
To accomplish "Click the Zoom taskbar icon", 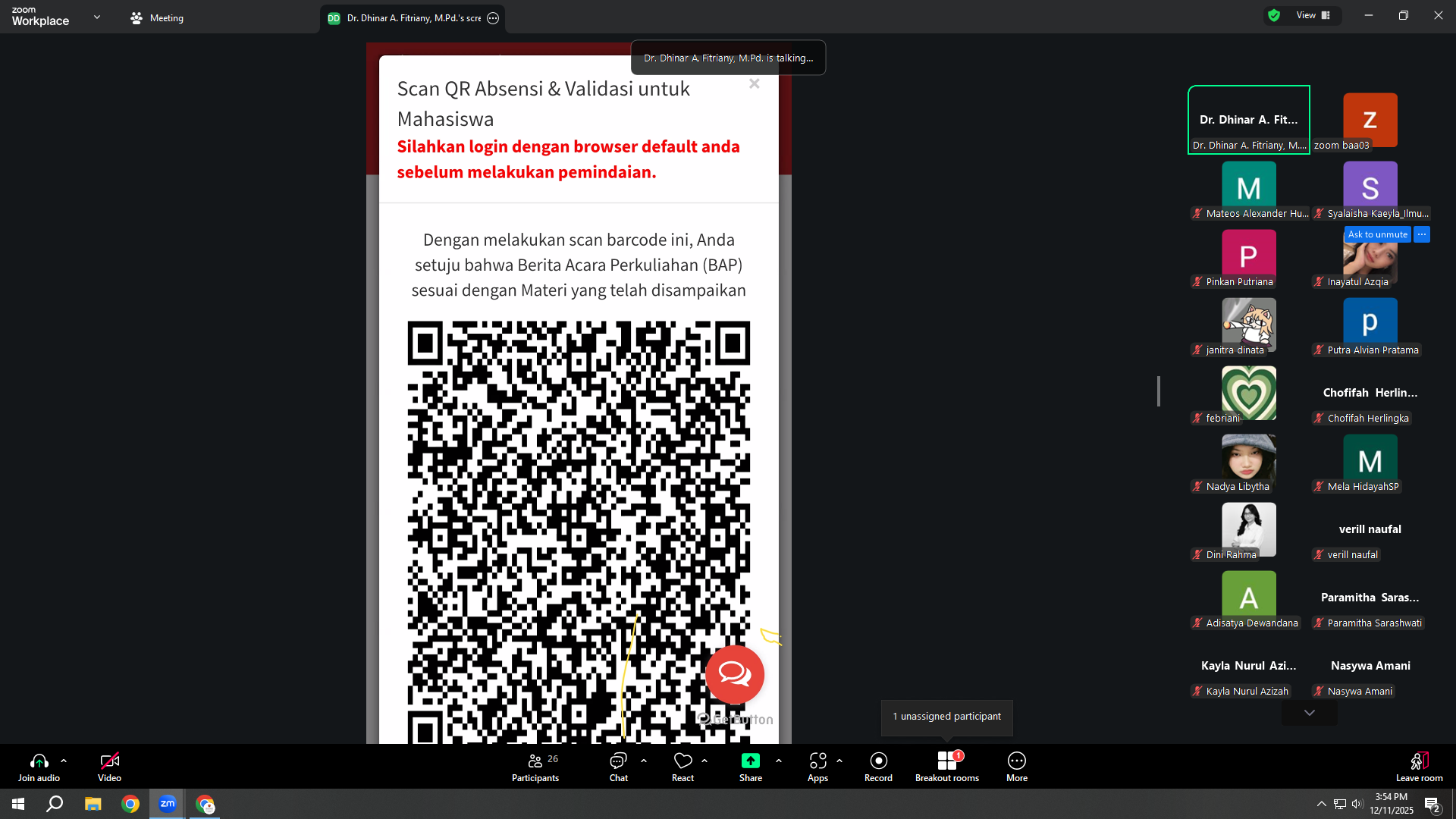I will tap(168, 804).
